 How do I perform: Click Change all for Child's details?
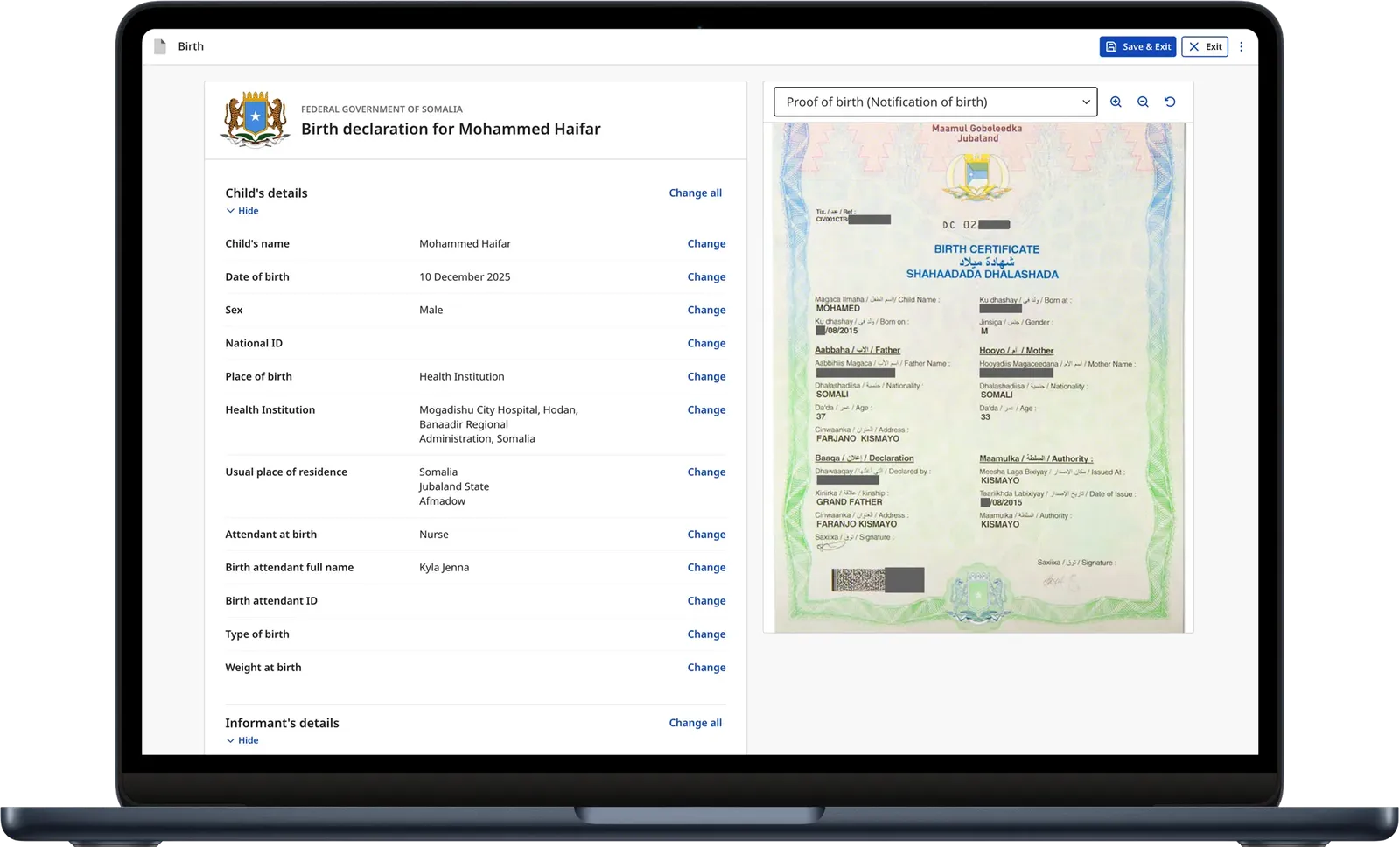696,192
